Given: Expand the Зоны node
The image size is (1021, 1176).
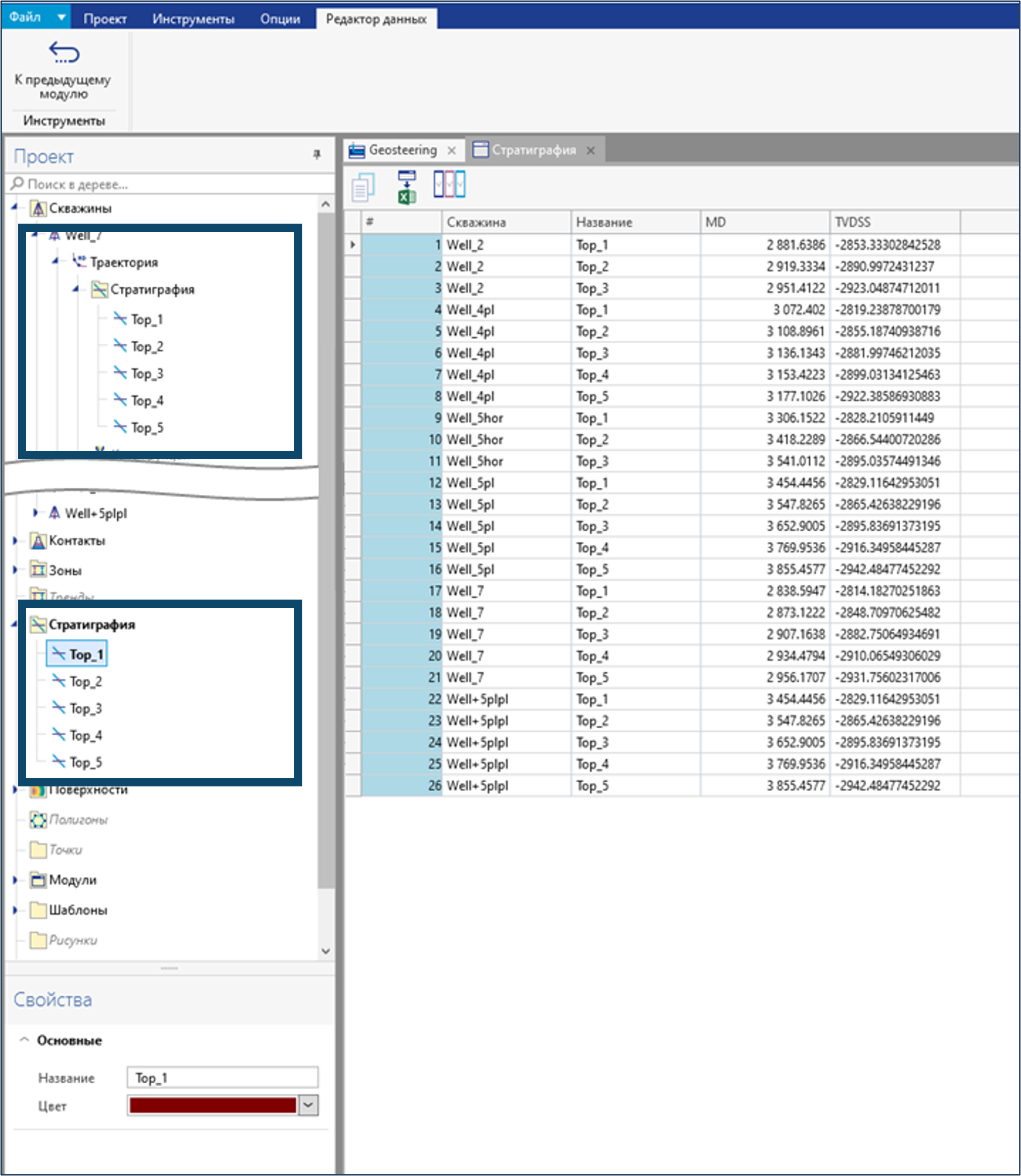Looking at the screenshot, I should pos(15,570).
